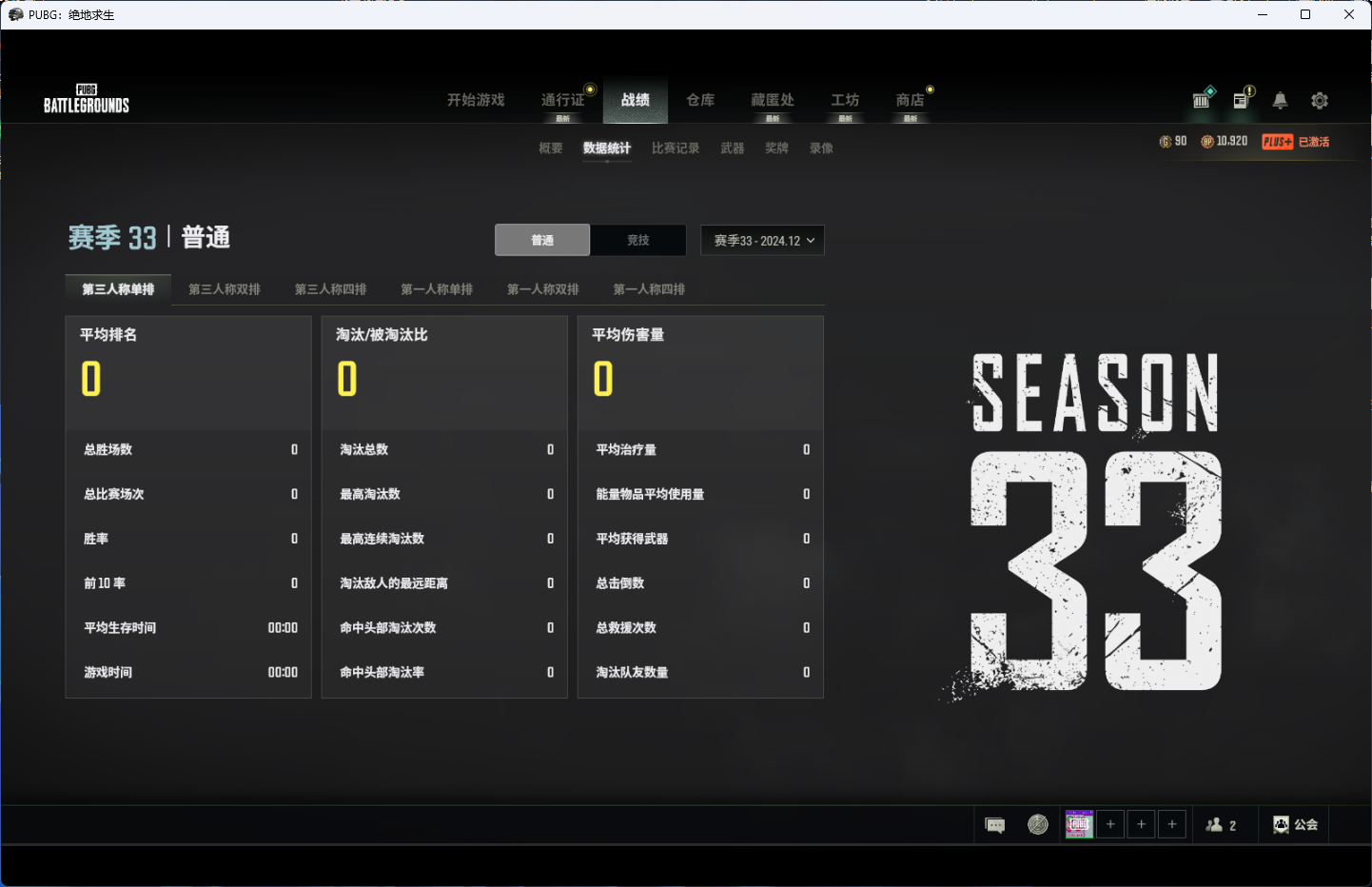
Task: Open the friends list showing 2
Action: click(x=1222, y=825)
